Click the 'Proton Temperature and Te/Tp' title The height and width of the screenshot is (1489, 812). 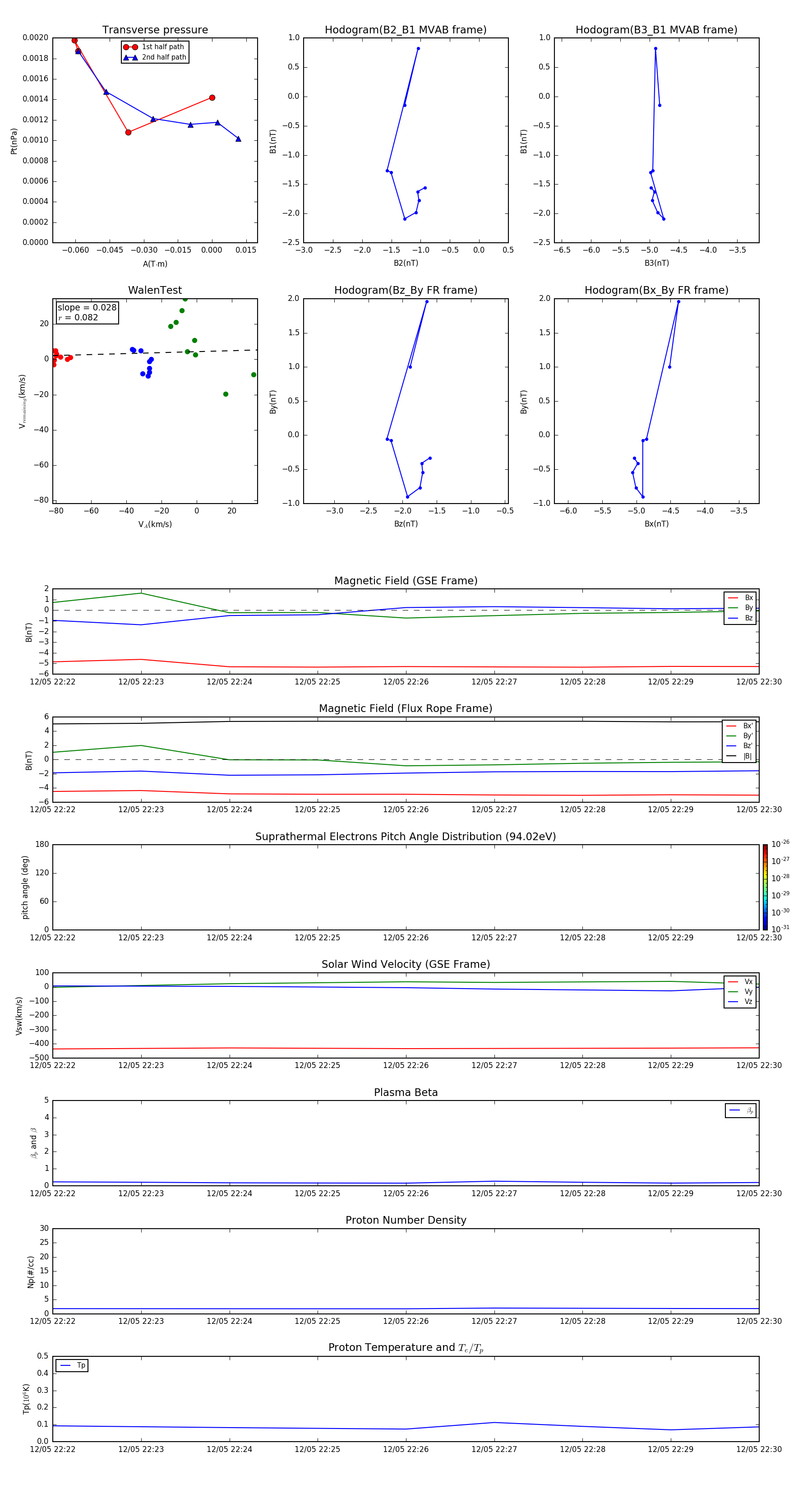click(406, 1348)
